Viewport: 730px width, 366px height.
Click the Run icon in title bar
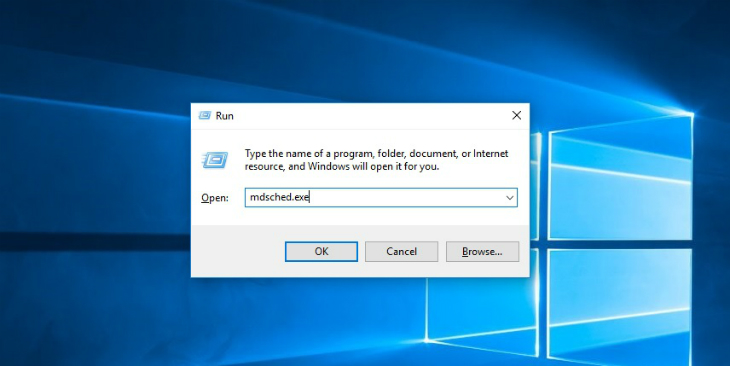[x=205, y=115]
